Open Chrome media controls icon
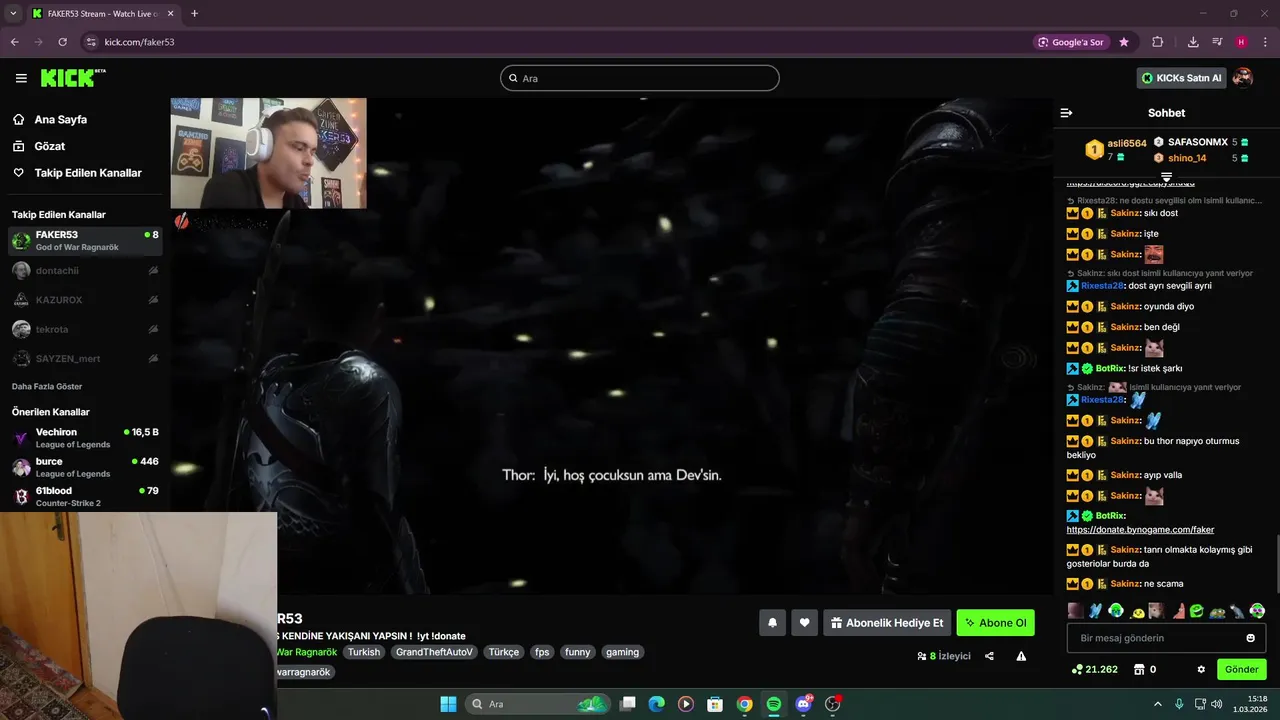This screenshot has height=720, width=1280. (1217, 42)
